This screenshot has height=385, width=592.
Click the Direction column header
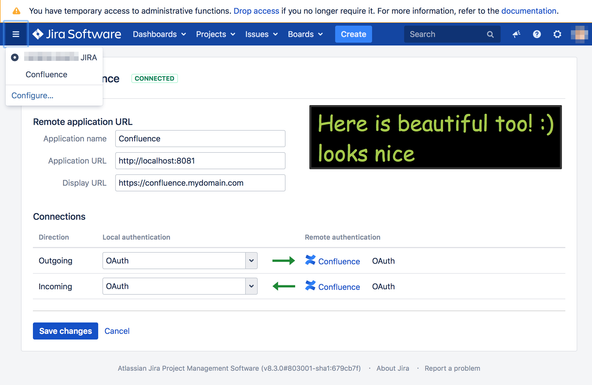[54, 237]
